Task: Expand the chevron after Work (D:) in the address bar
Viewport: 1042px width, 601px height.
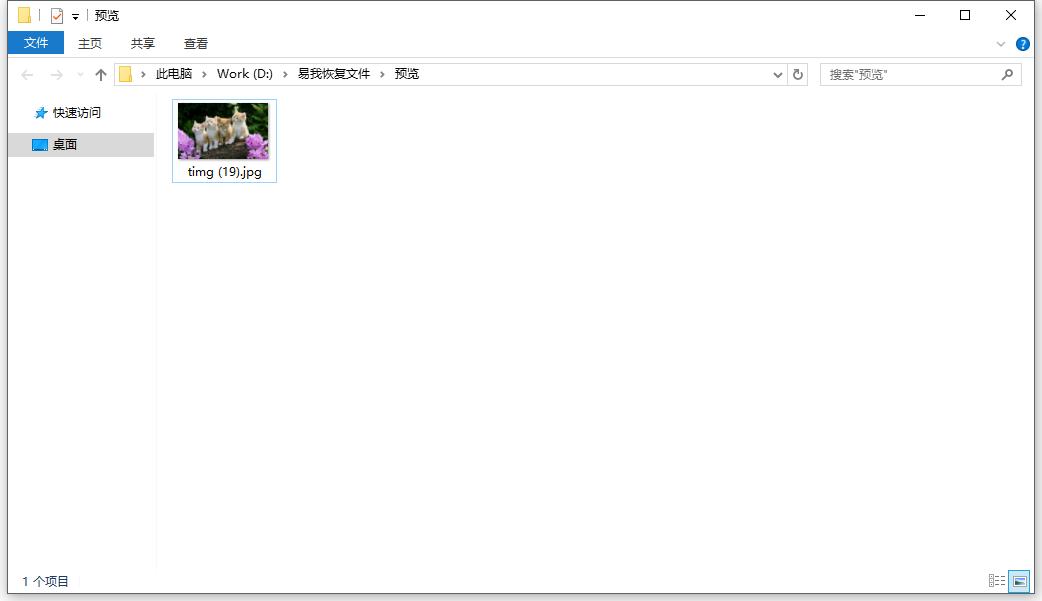Action: coord(287,74)
